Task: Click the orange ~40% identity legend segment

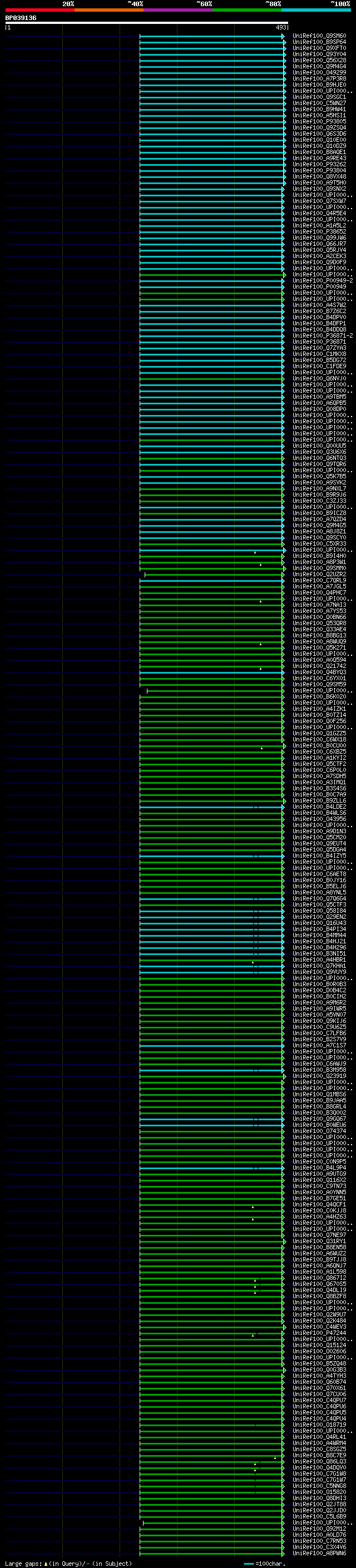Action: click(109, 10)
